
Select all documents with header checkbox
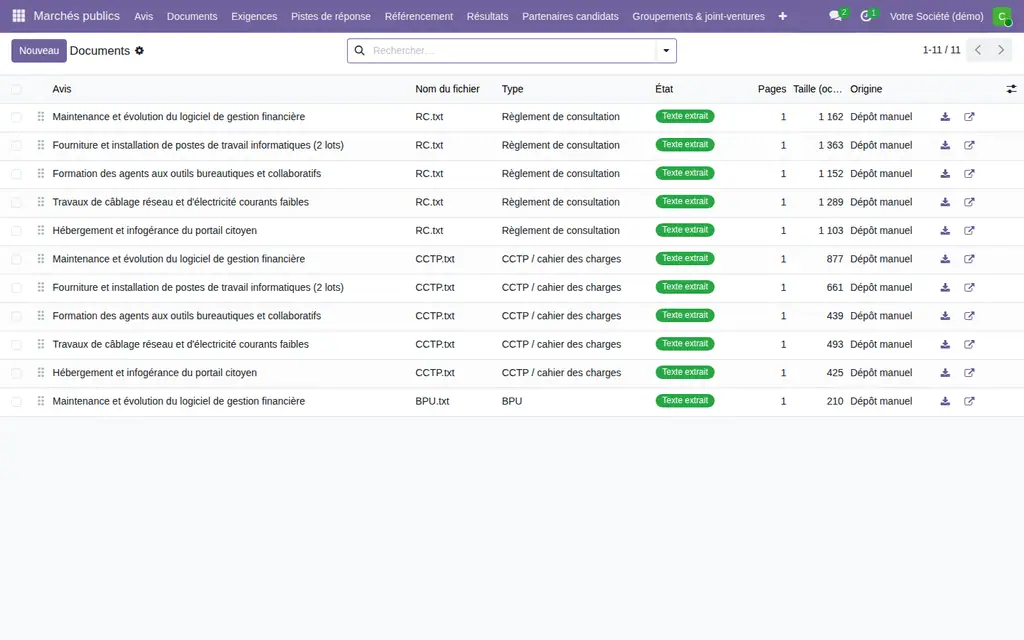16,89
